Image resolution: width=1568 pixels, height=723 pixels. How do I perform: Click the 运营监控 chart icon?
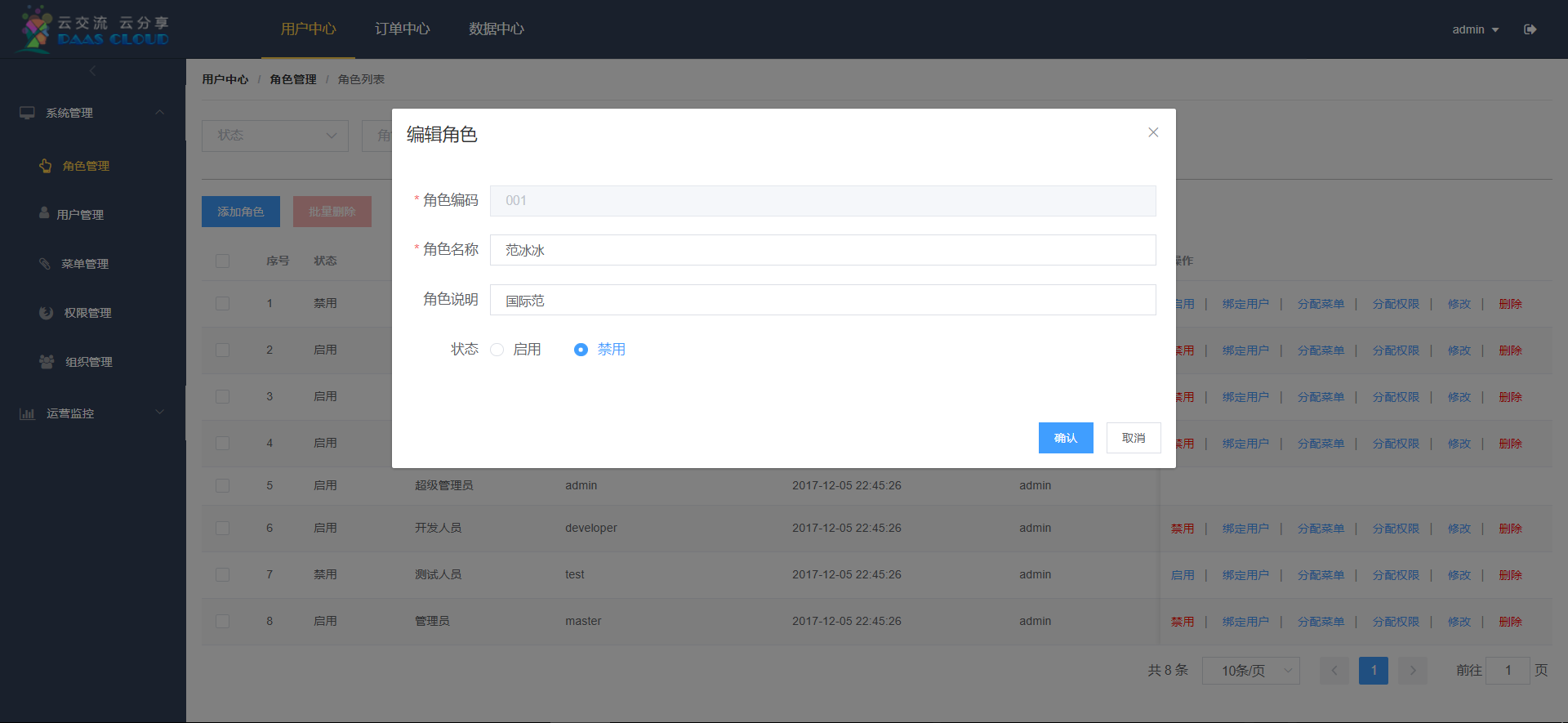[x=27, y=413]
